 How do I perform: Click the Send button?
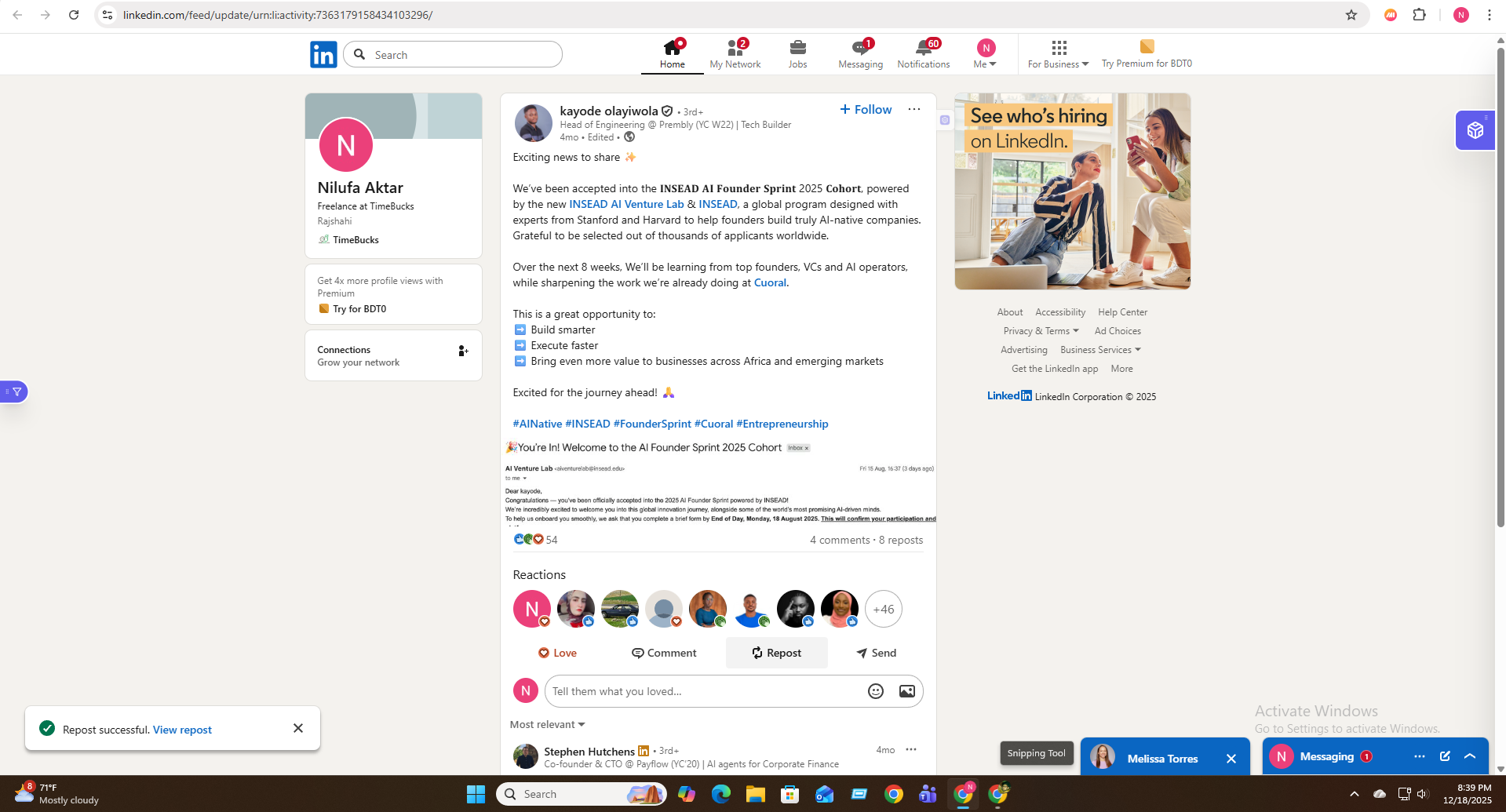876,653
